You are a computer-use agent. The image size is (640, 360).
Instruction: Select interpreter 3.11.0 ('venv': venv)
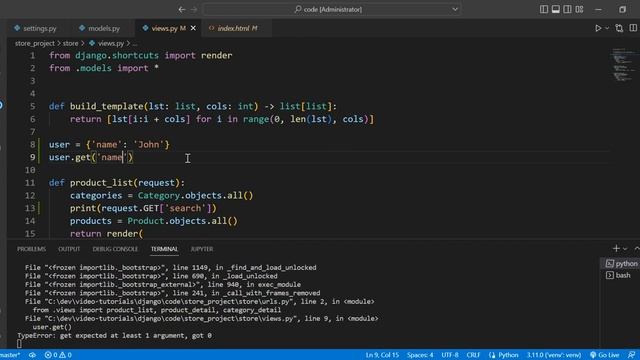554,355
